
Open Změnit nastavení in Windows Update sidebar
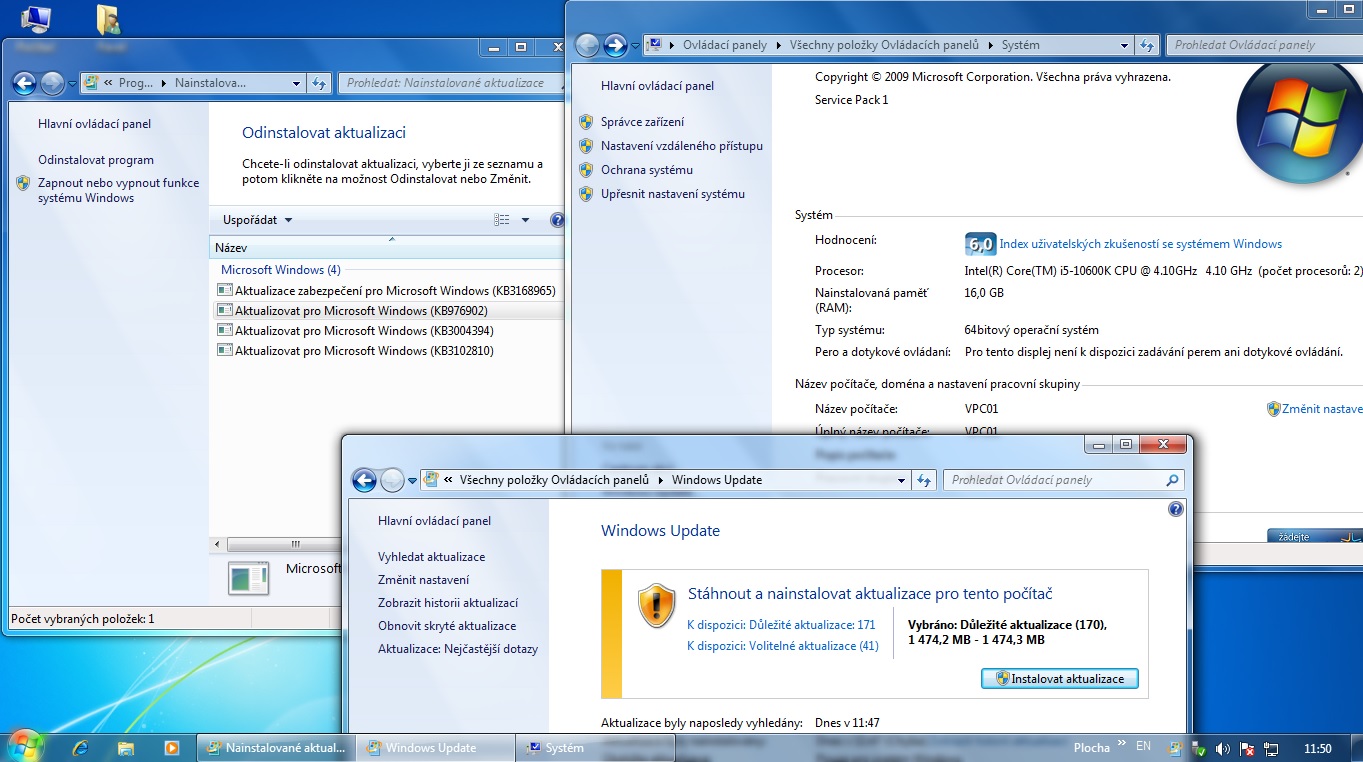click(423, 580)
